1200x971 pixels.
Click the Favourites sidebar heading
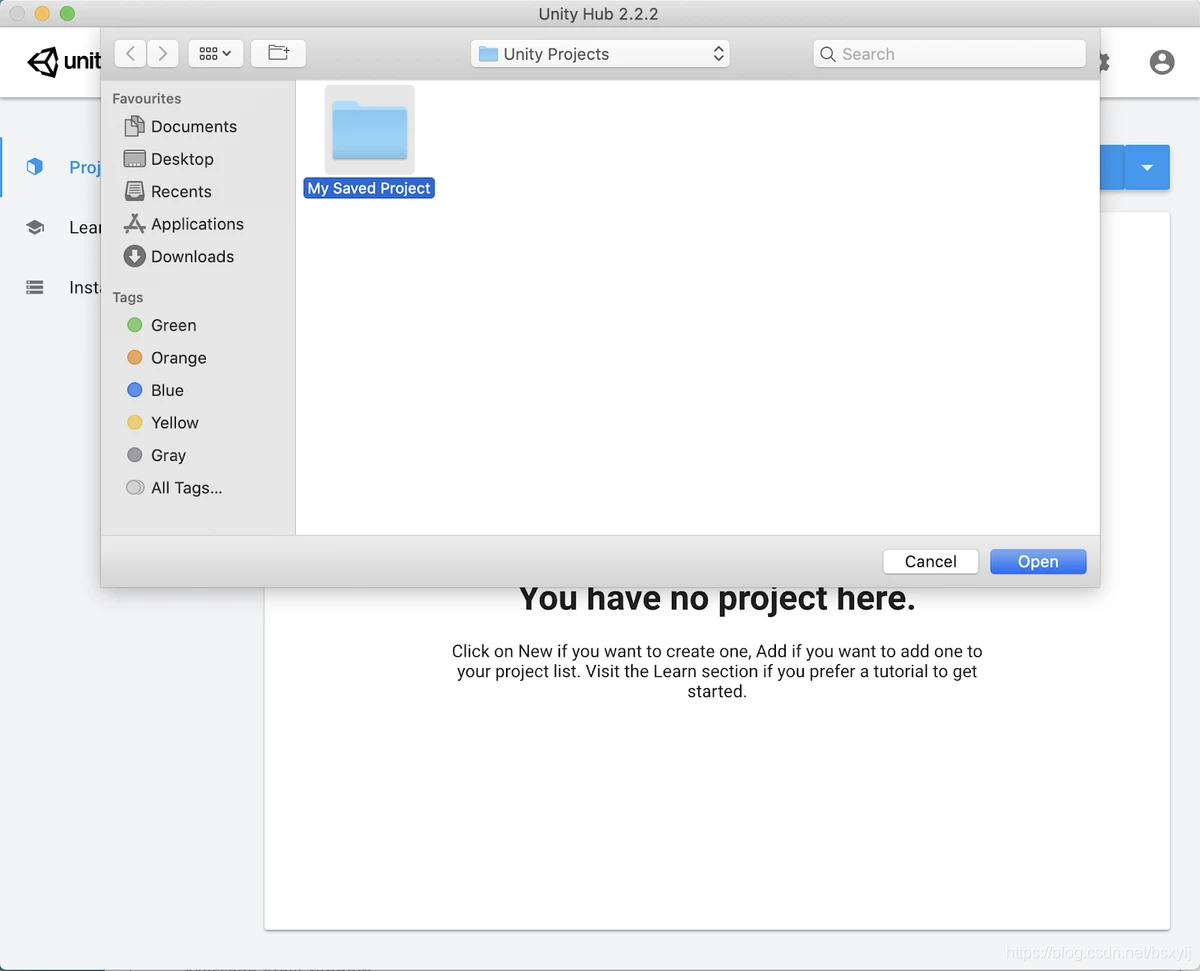pos(147,98)
